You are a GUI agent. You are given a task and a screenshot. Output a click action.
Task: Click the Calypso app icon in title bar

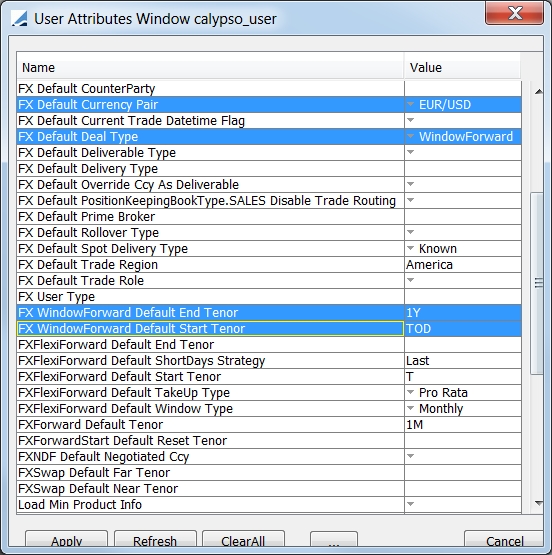point(19,18)
